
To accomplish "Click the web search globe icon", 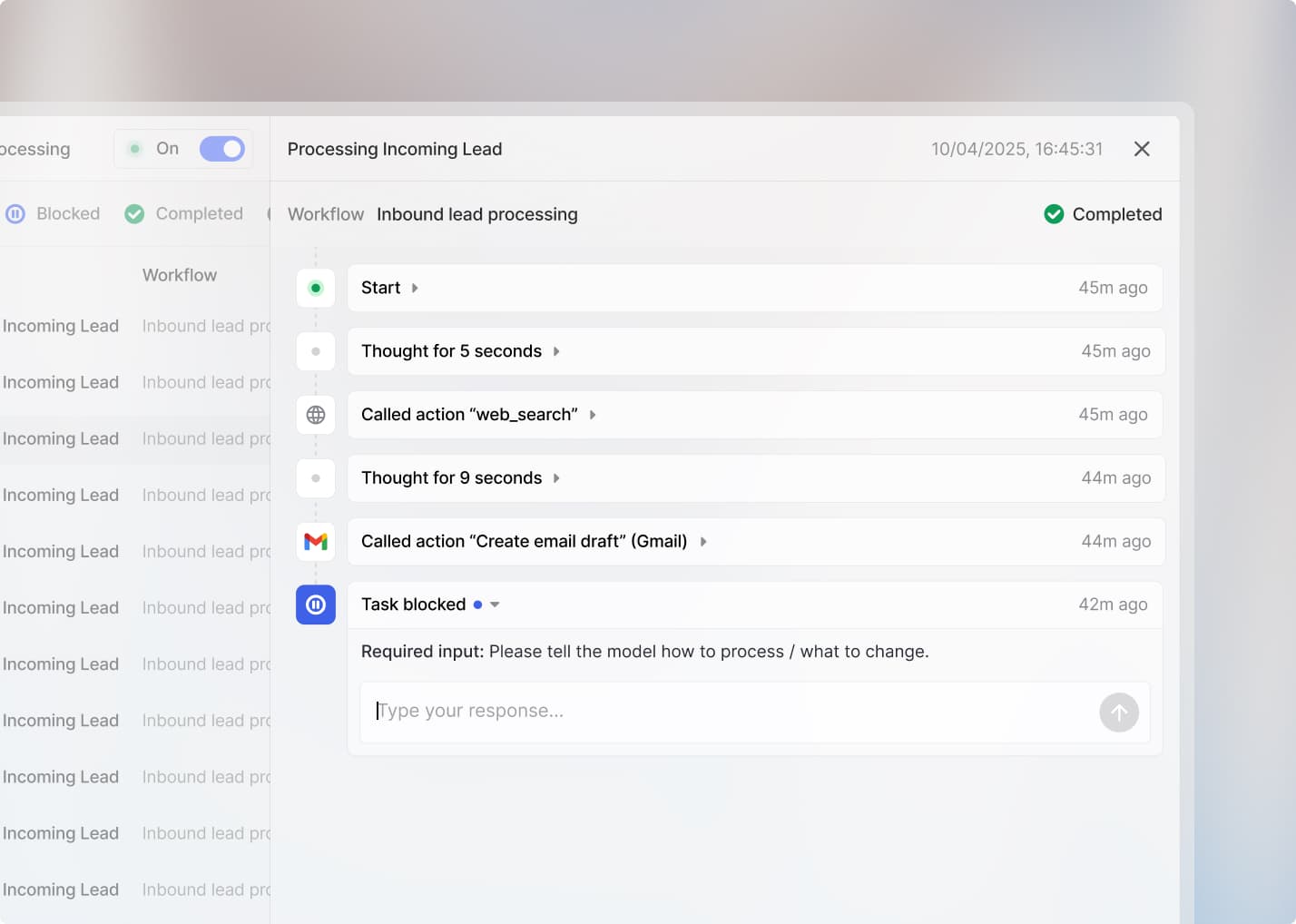I will [316, 415].
